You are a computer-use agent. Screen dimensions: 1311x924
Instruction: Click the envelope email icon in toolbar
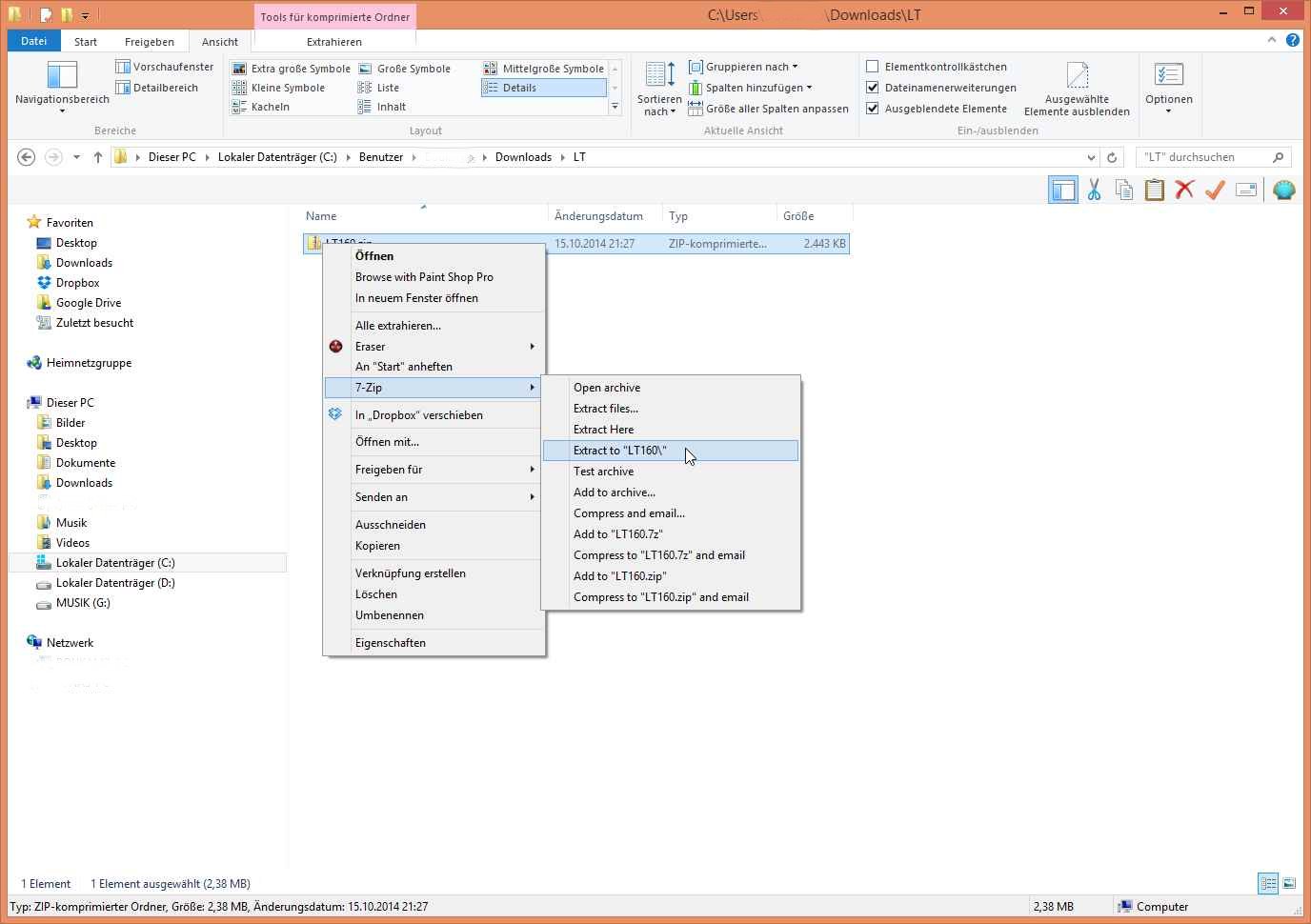1246,190
